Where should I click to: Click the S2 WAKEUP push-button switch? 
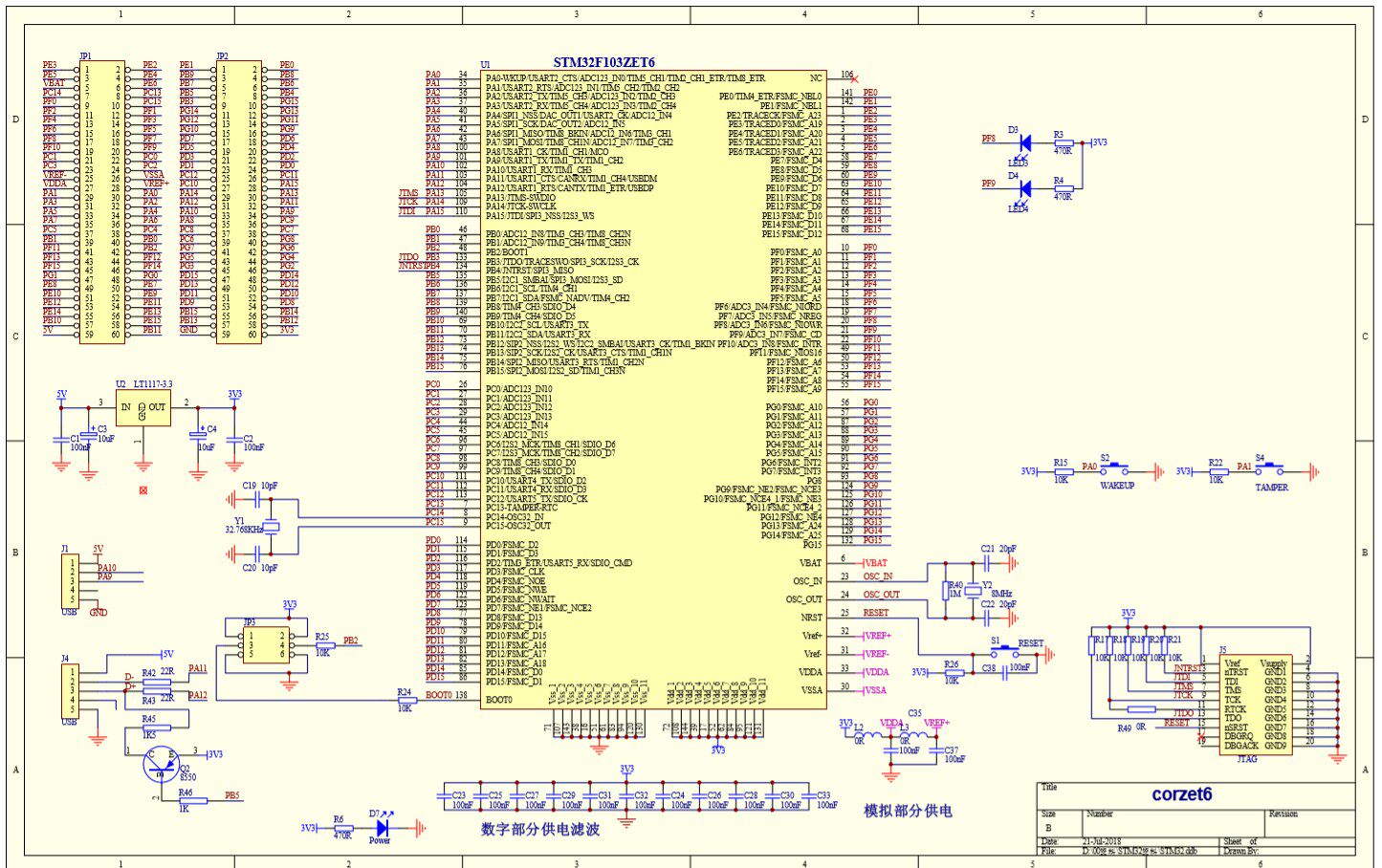[1114, 468]
